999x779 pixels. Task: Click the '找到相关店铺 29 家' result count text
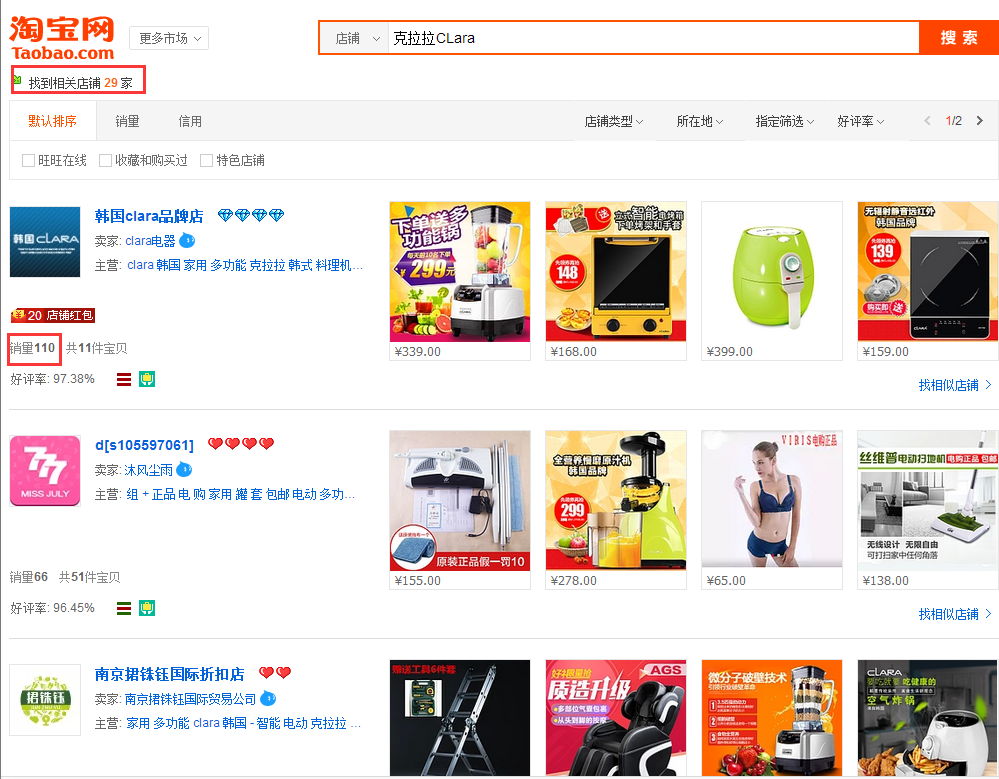[80, 83]
